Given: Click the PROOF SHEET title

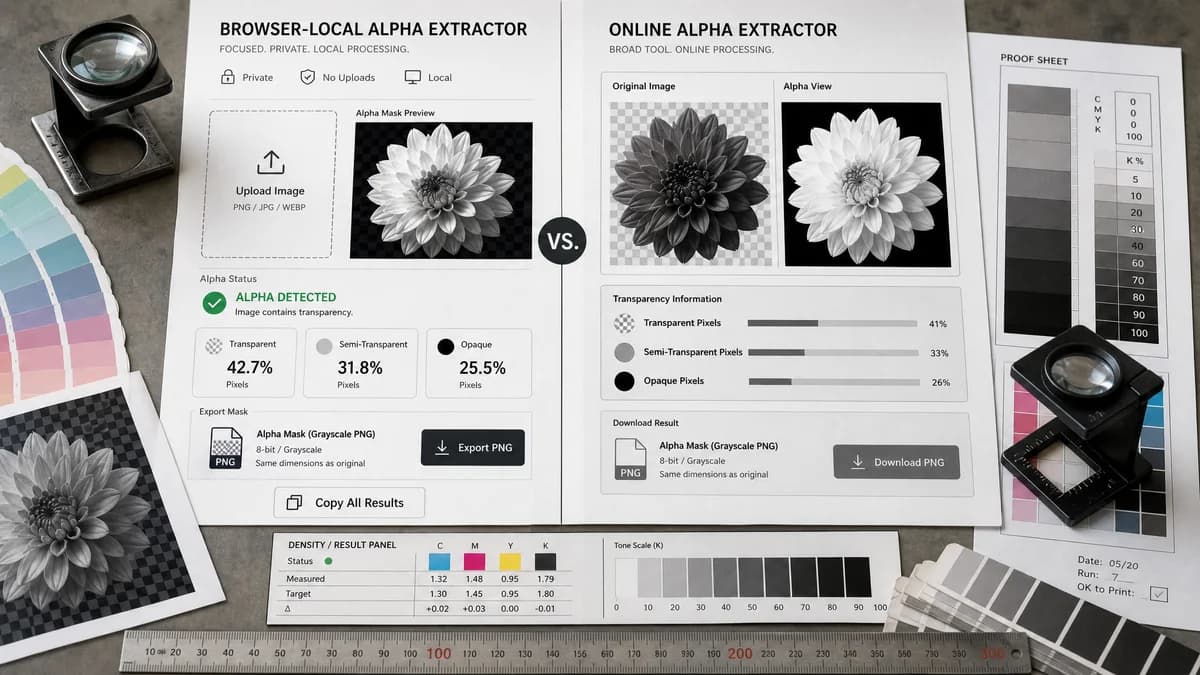Looking at the screenshot, I should point(1034,60).
